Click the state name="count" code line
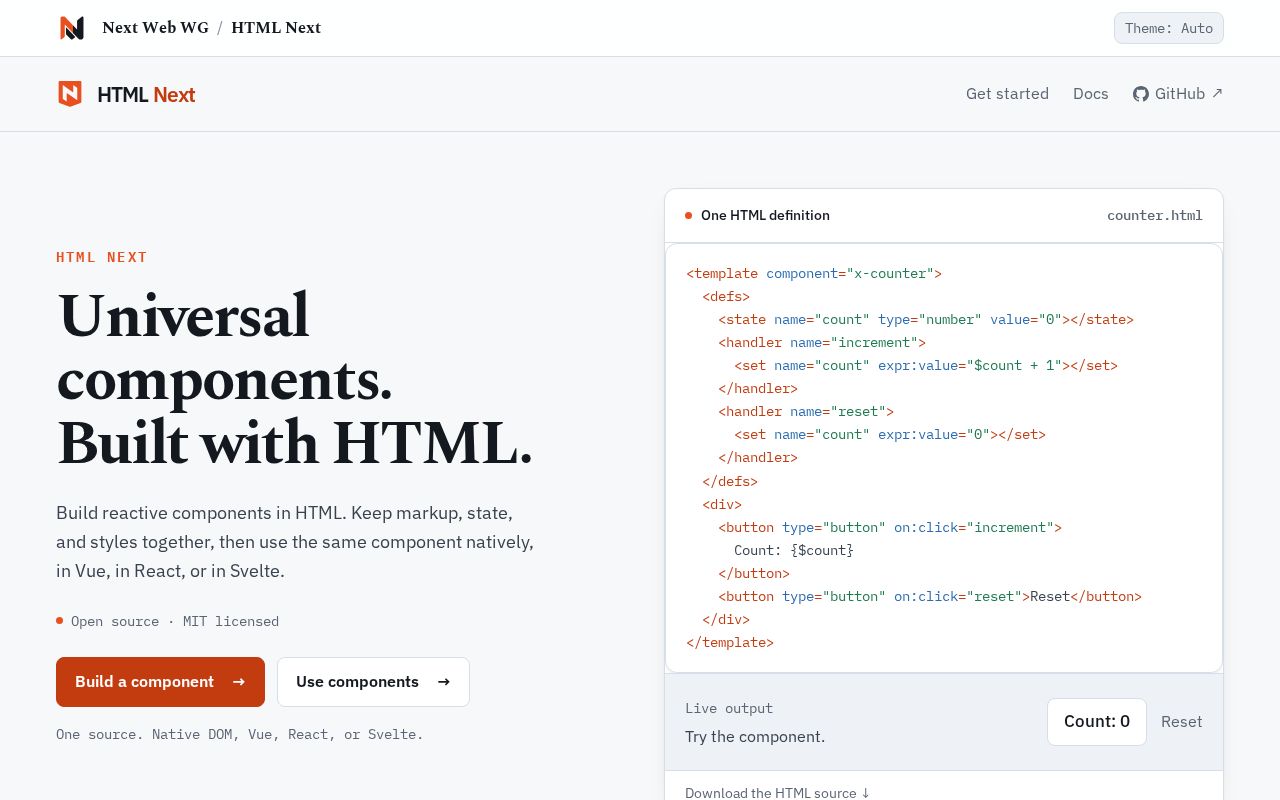1280x800 pixels. [926, 319]
